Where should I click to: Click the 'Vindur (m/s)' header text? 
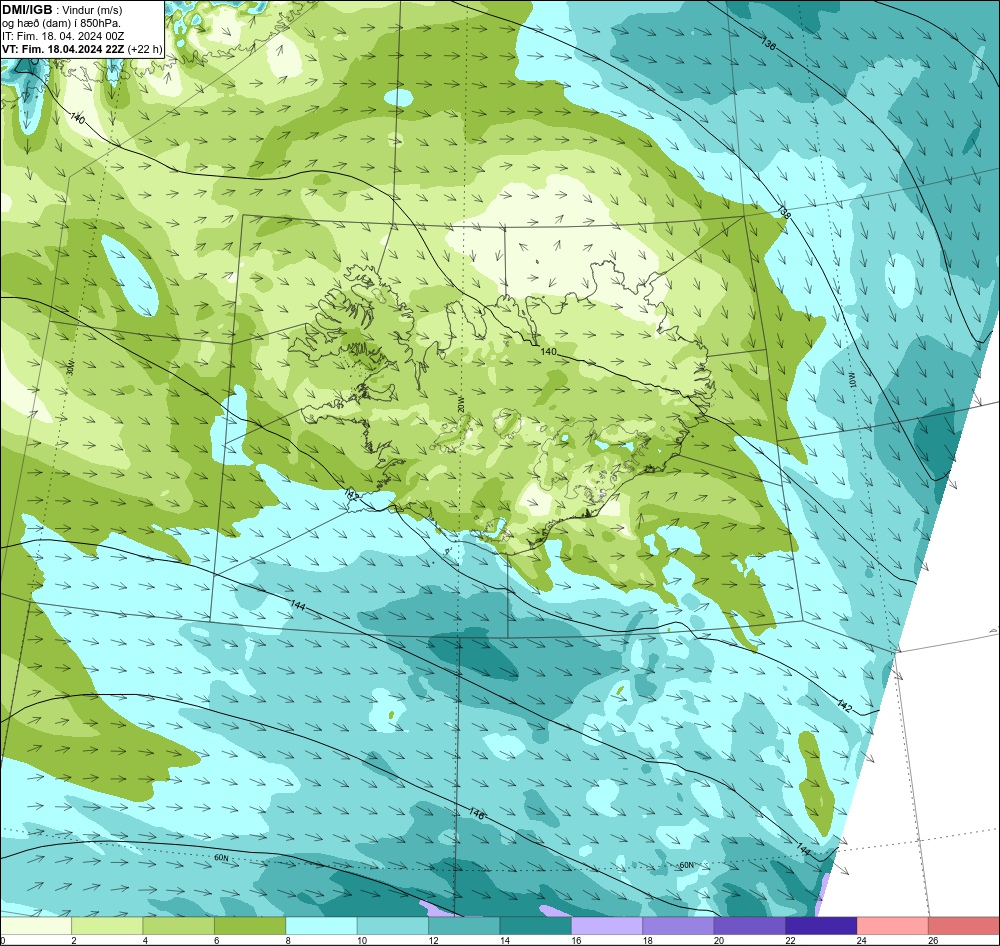92,10
